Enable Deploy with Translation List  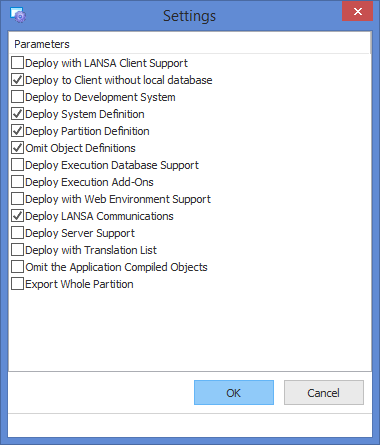point(17,250)
